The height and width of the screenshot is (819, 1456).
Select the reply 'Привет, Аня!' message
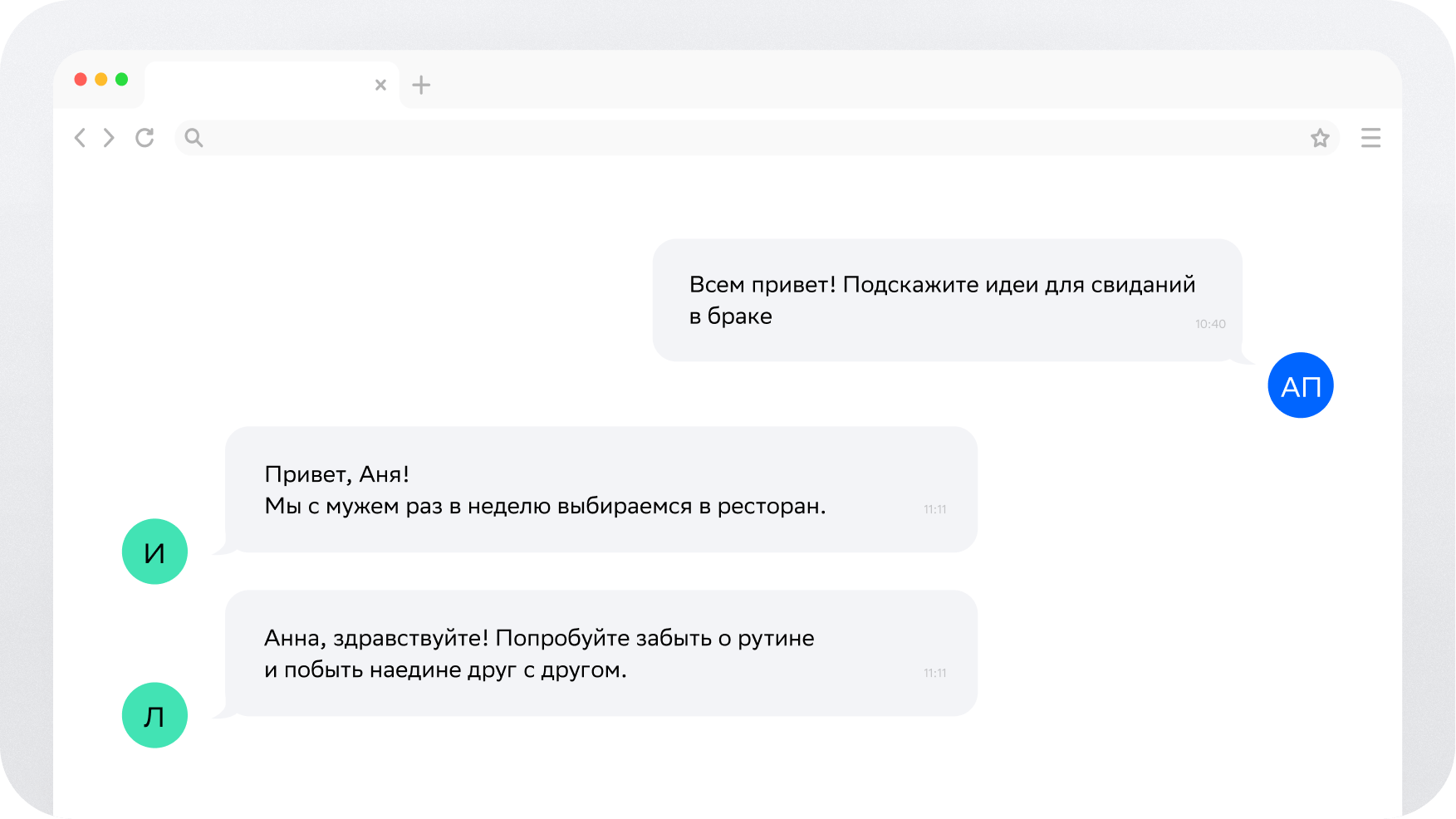[x=545, y=490]
